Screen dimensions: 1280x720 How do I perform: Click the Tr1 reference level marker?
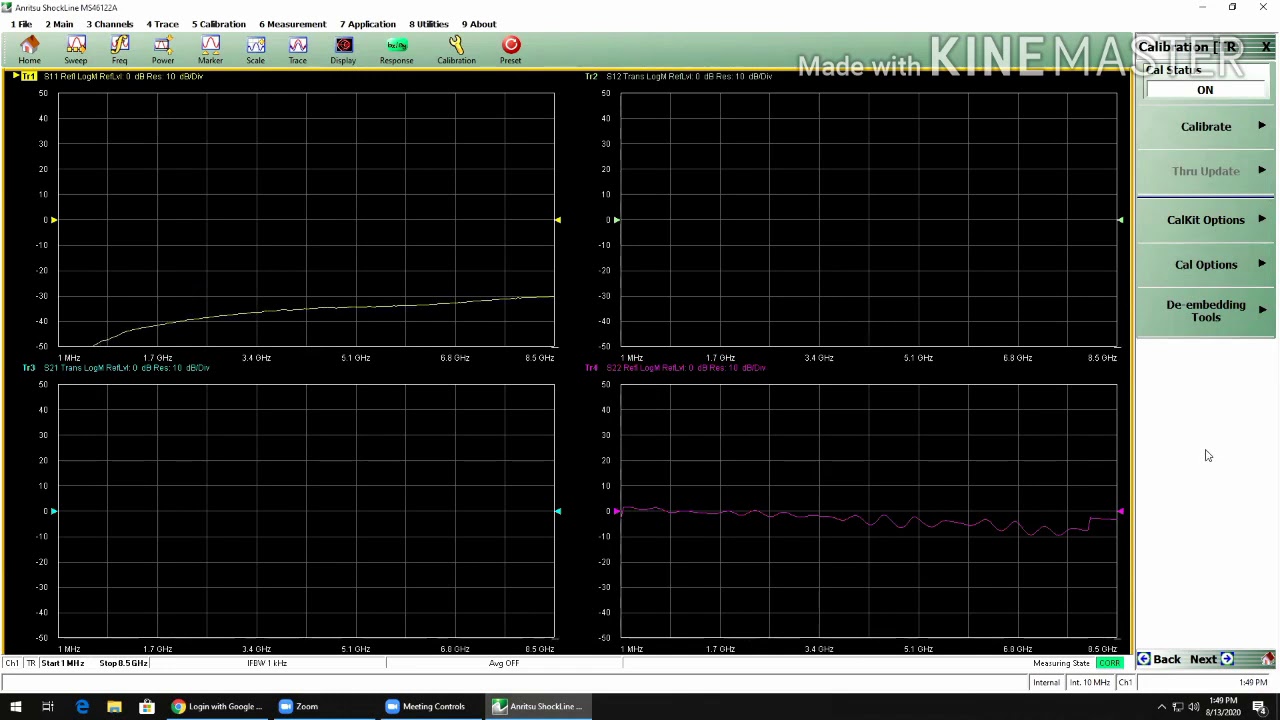tap(54, 220)
